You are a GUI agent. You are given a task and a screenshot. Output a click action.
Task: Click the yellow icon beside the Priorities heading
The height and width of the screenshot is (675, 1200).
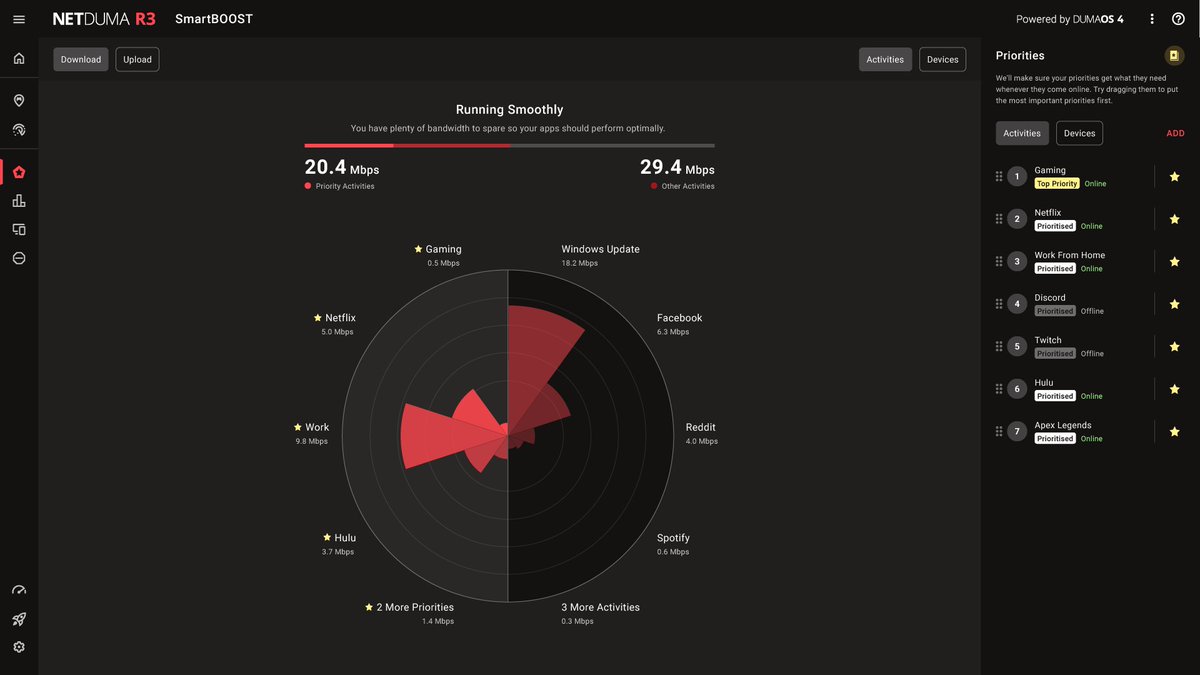tap(1174, 55)
